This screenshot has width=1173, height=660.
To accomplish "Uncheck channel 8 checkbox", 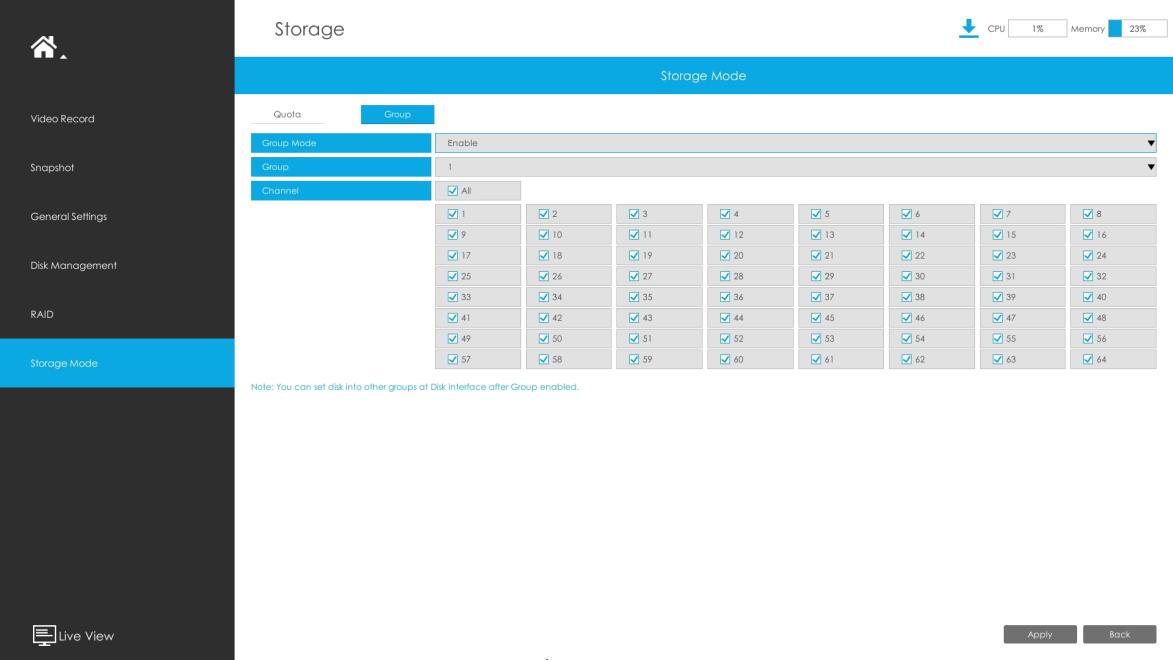I will (1088, 214).
